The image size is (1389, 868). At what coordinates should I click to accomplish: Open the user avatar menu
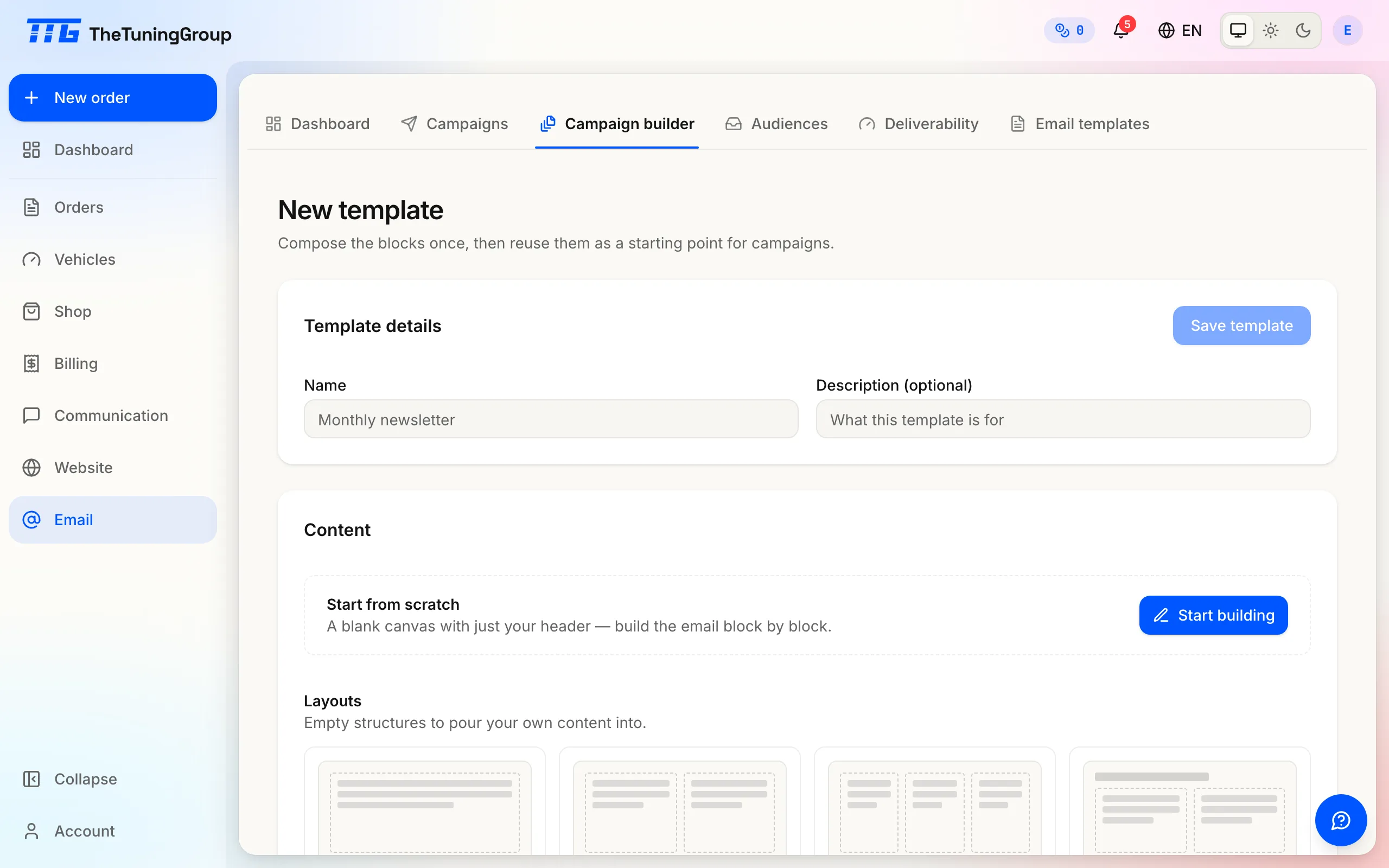click(x=1347, y=30)
